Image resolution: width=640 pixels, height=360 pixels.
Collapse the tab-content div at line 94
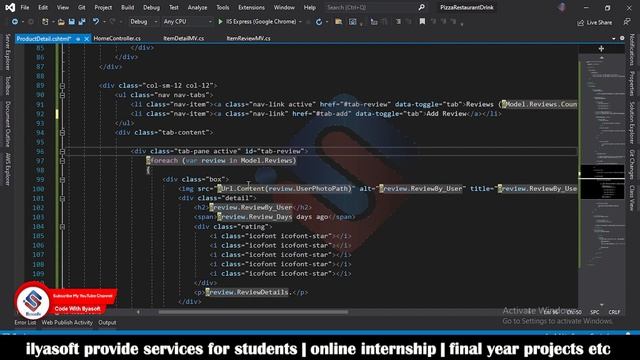pyautogui.click(x=62, y=133)
